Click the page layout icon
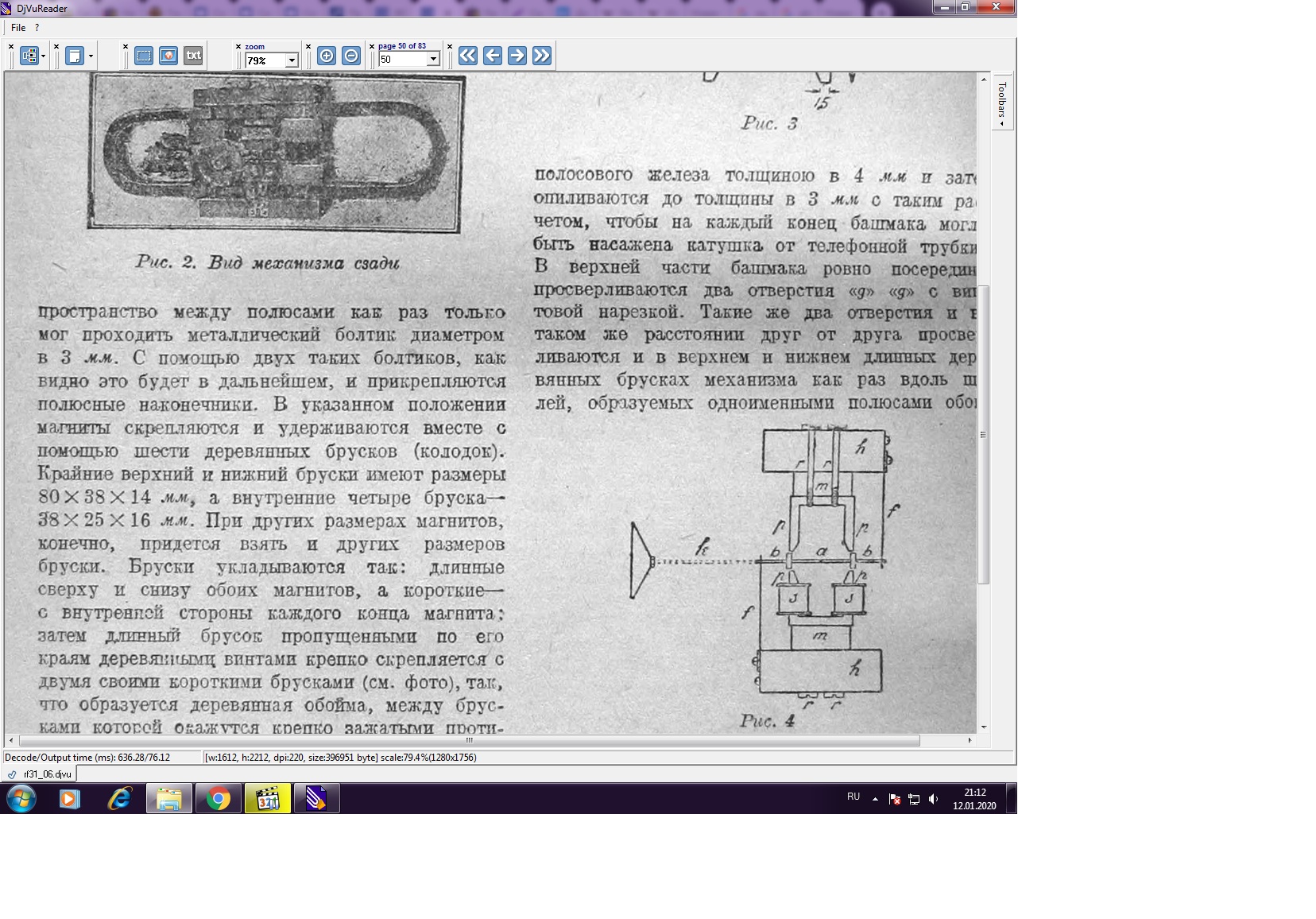 click(x=75, y=56)
